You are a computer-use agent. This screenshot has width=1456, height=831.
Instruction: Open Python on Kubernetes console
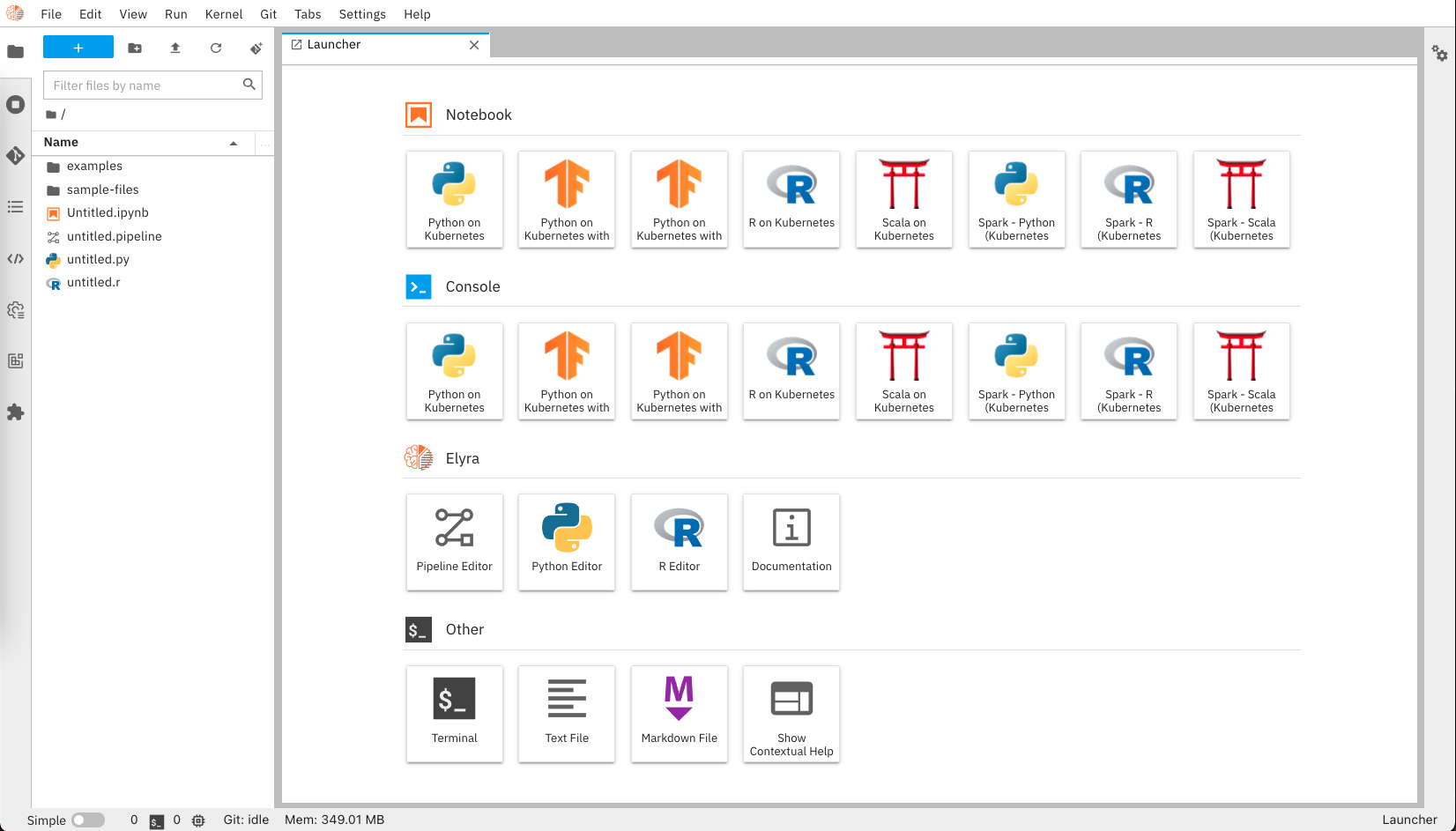click(455, 371)
